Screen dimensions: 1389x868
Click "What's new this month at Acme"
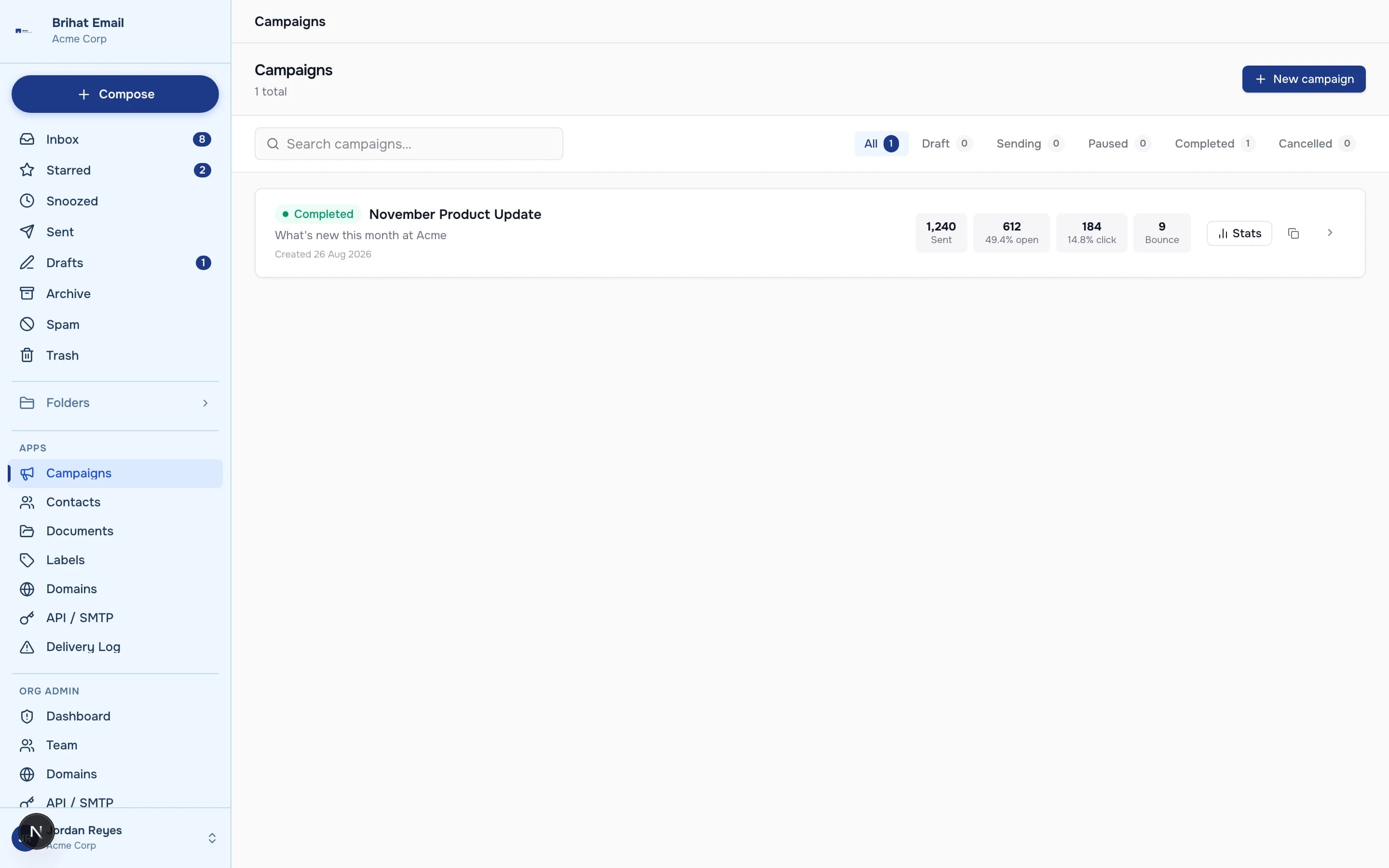coord(360,235)
